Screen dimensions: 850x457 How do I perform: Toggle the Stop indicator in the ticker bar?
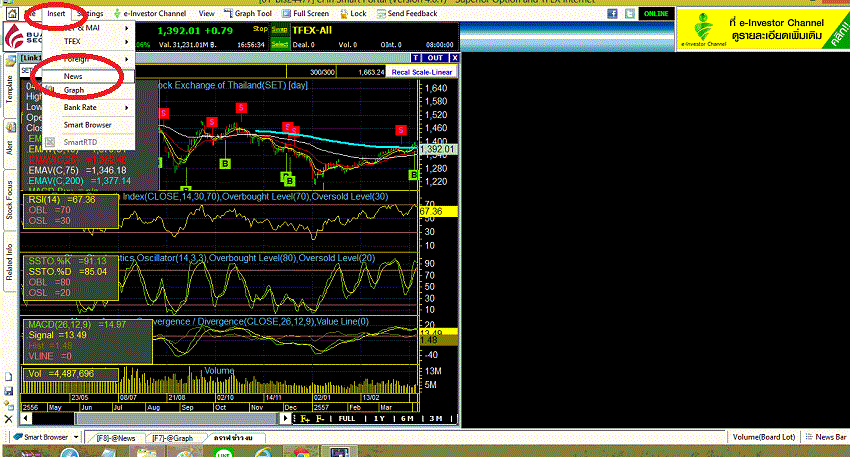260,29
